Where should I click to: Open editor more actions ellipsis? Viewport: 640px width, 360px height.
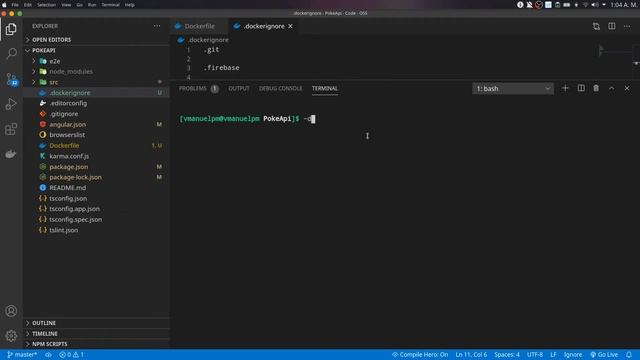[x=627, y=26]
